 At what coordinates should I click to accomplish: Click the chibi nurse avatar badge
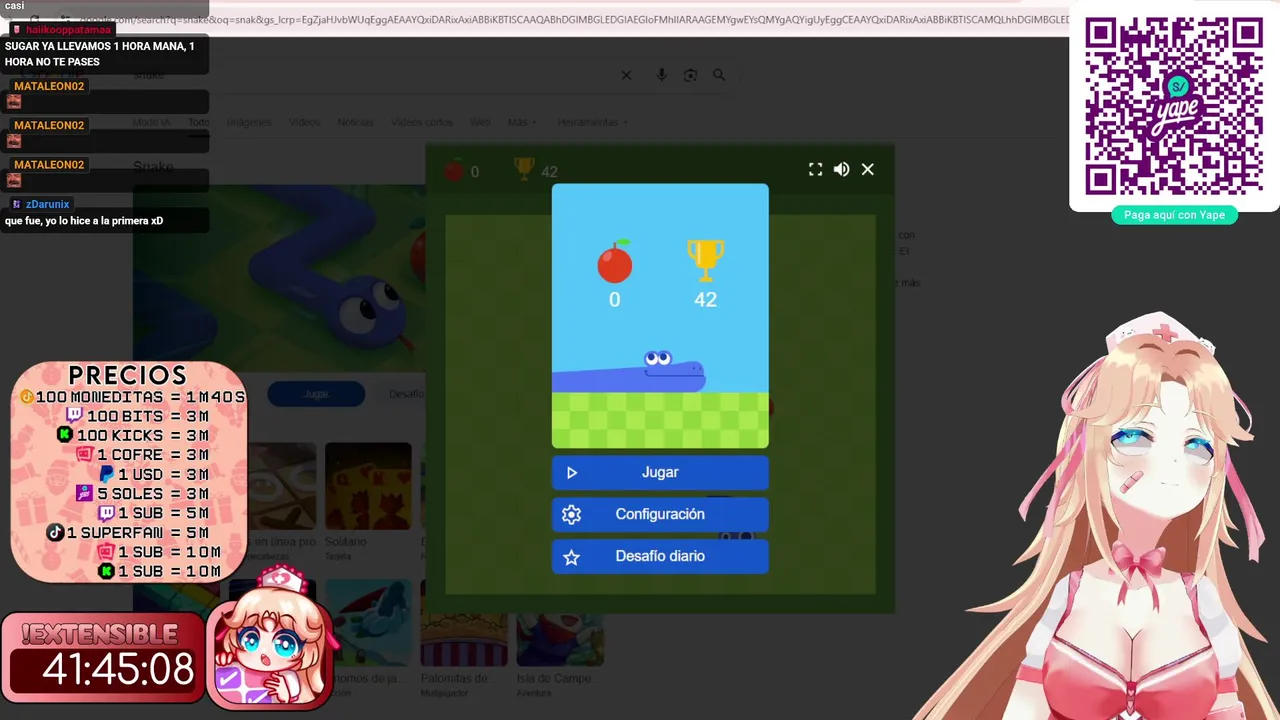click(270, 636)
